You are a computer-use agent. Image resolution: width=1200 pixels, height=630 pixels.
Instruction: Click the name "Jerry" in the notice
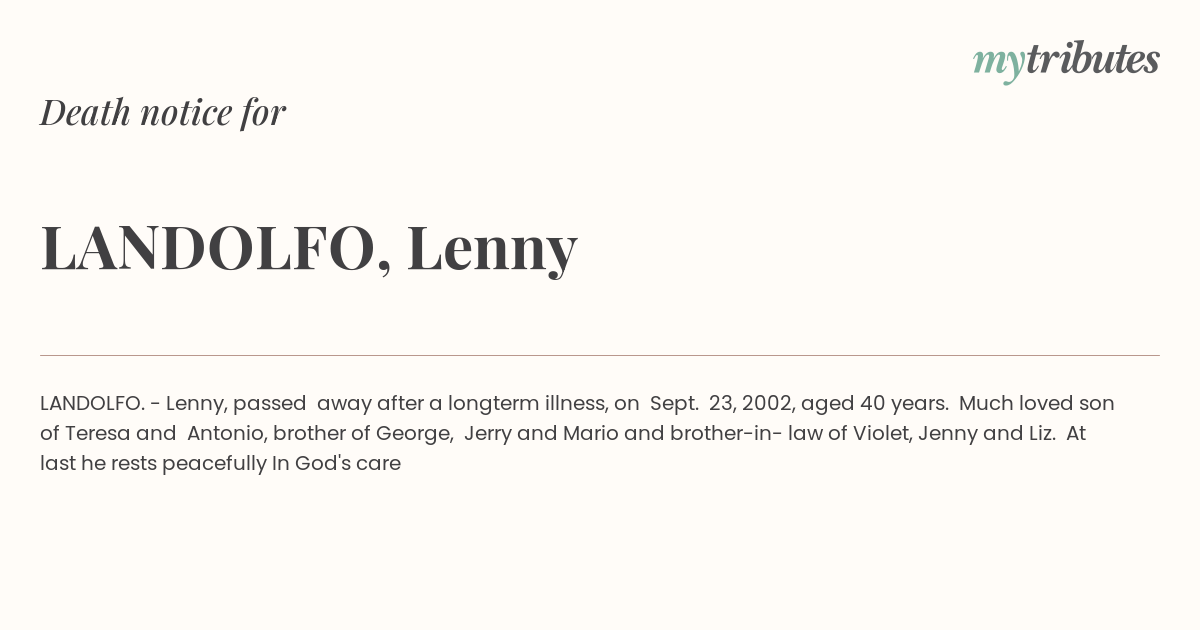488,433
